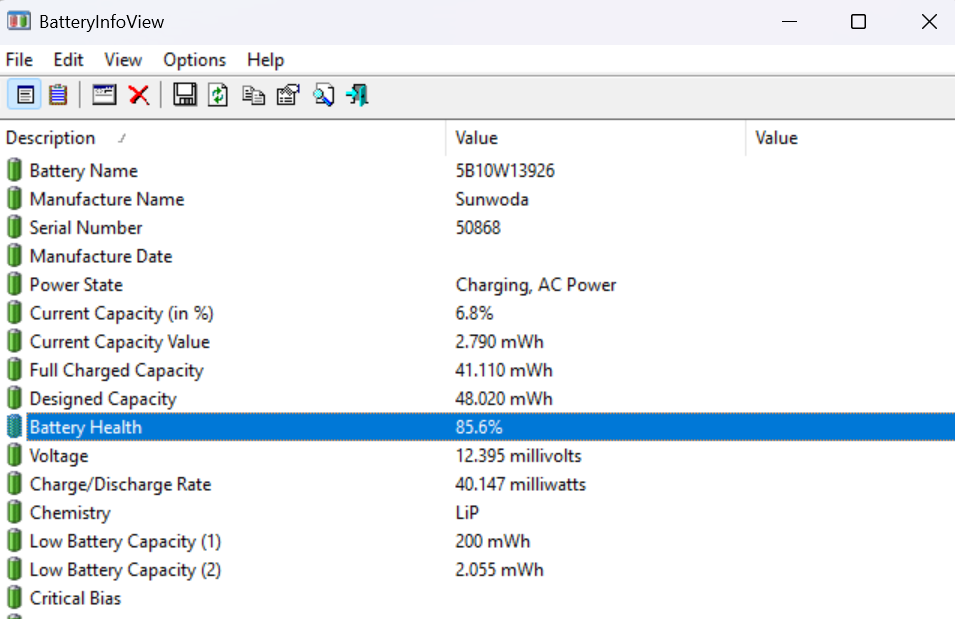Click the value Charging, AC Power
Screen dimensions: 955x619
[535, 285]
